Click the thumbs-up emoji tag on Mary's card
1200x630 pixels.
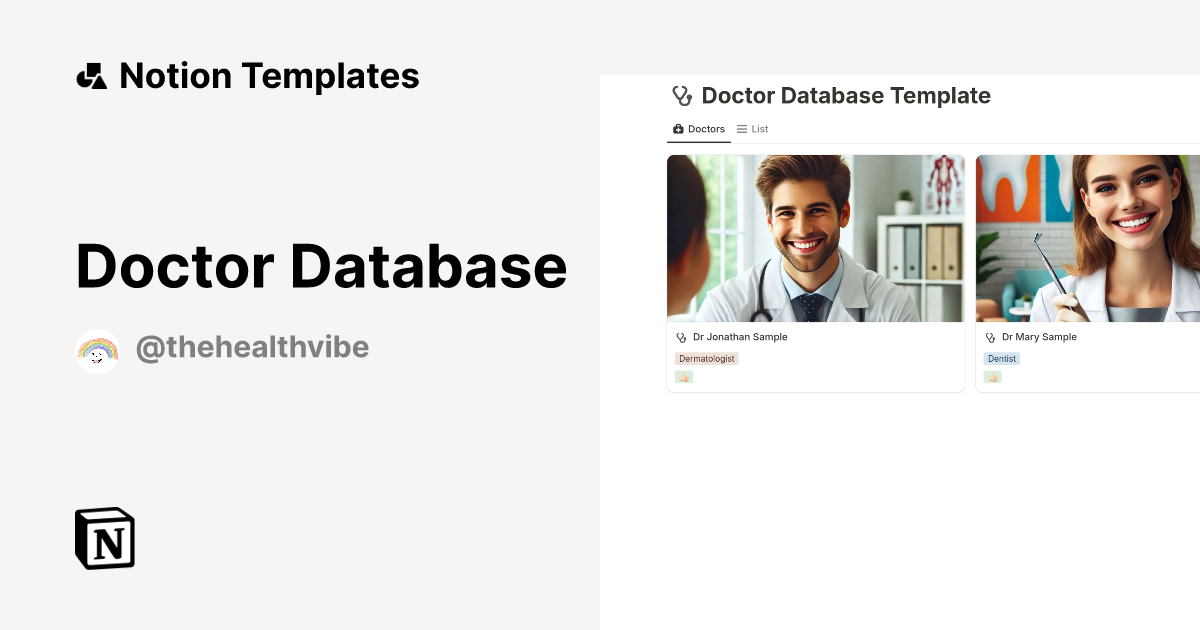[x=993, y=377]
